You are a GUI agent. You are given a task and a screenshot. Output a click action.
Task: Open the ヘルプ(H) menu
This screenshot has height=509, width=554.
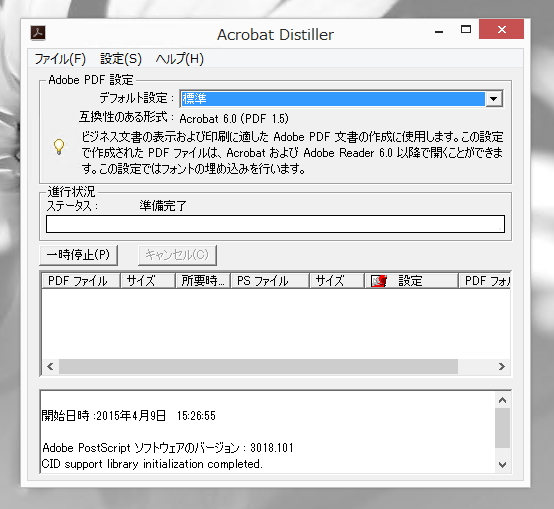pos(179,59)
